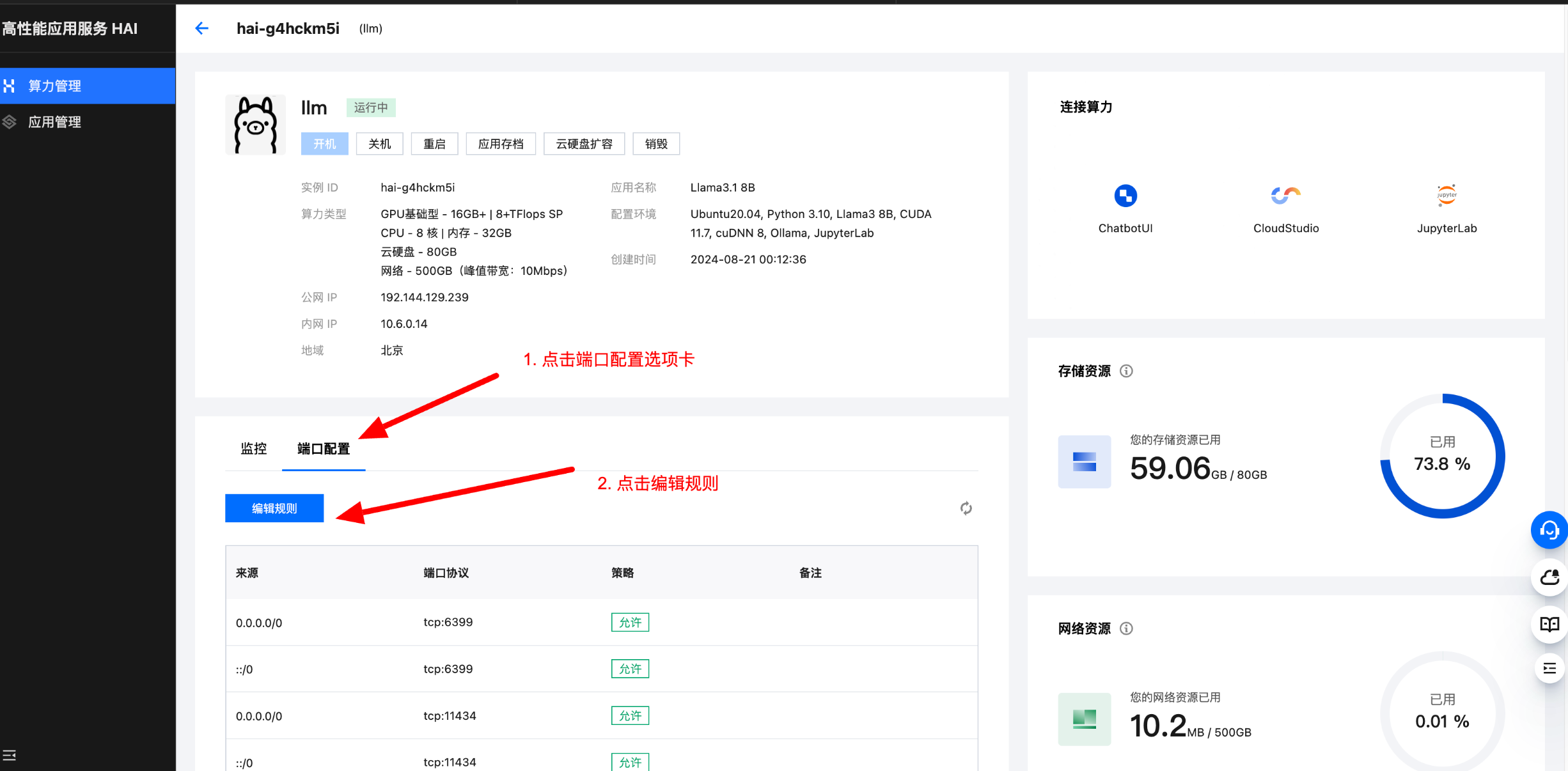Screen dimensions: 1568x771
Task: Select the 端口配置 tab
Action: click(x=324, y=449)
